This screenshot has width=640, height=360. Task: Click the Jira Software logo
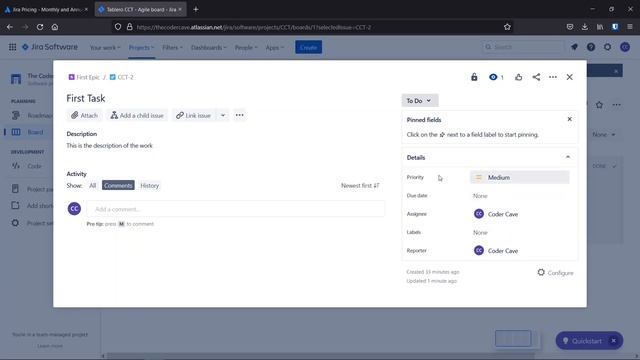tap(49, 47)
